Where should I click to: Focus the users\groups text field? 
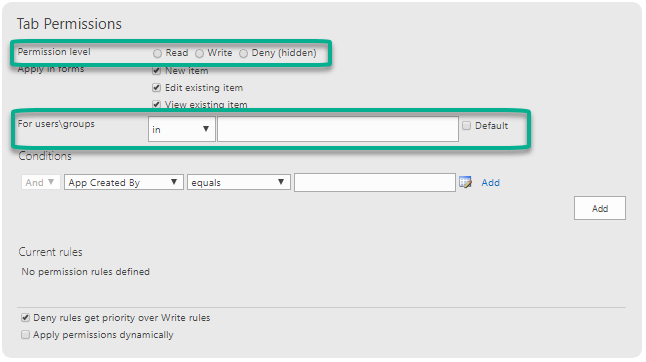pos(338,129)
